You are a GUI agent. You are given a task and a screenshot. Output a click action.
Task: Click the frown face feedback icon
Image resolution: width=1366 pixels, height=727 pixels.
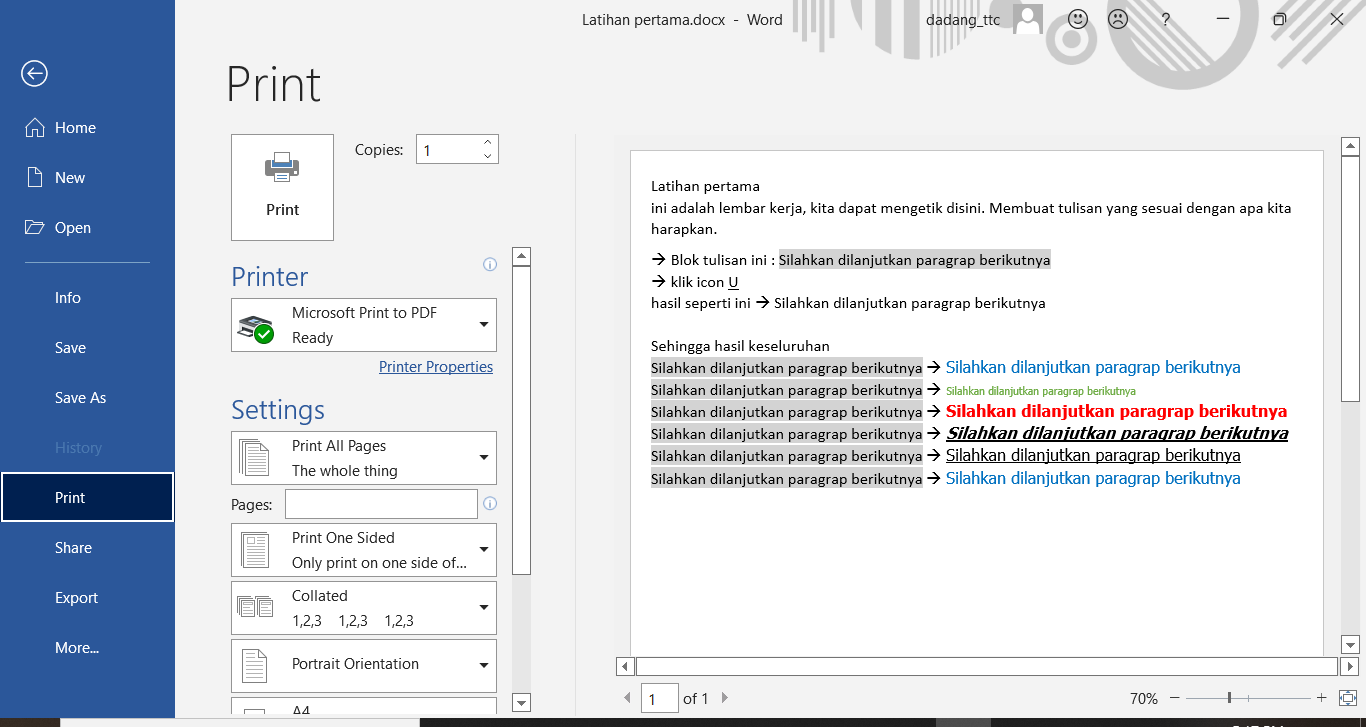1118,19
